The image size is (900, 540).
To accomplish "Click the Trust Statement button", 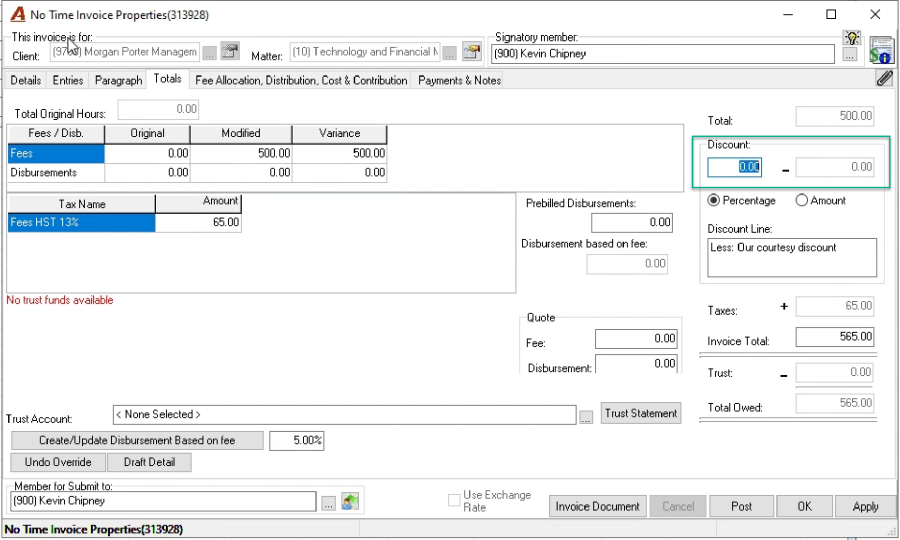I will pos(641,413).
